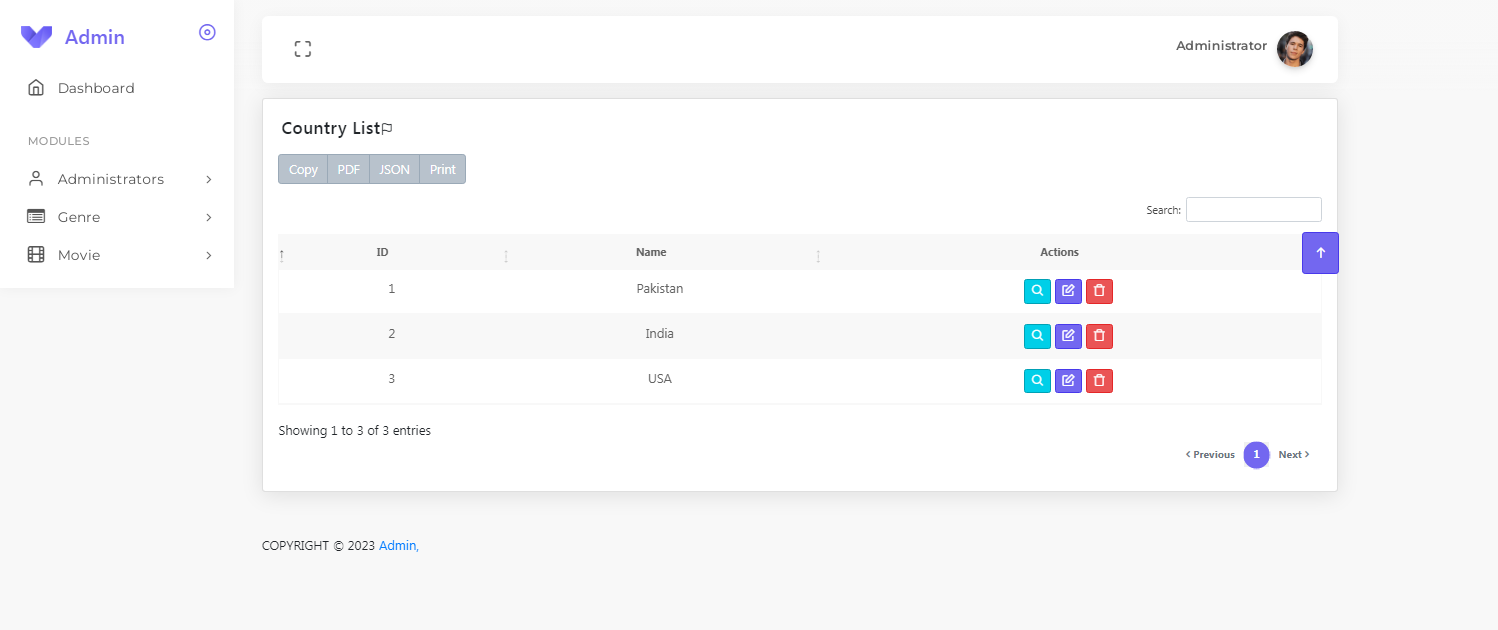Image resolution: width=1498 pixels, height=630 pixels.
Task: Delete the USA country record
Action: [x=1099, y=380]
